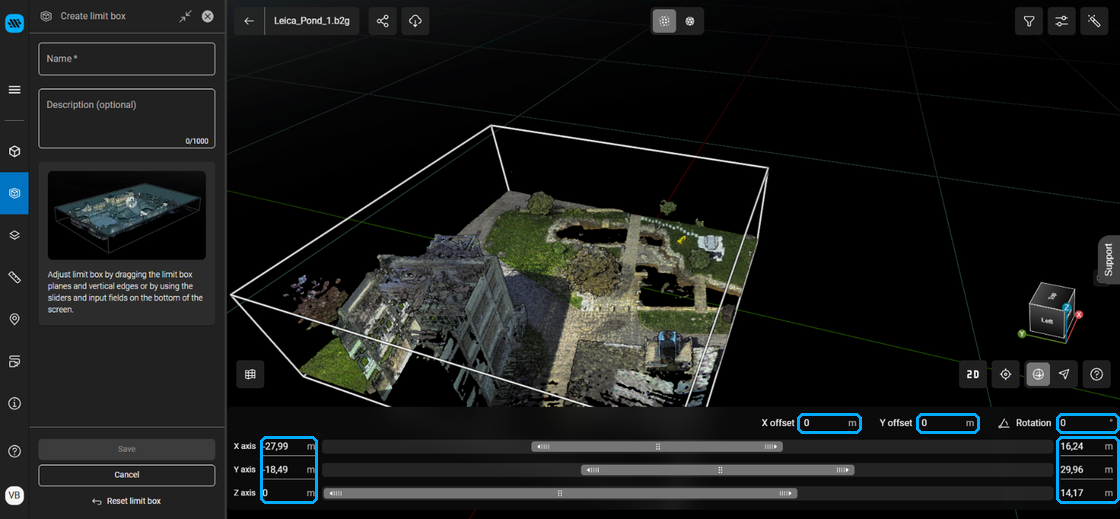Click the app logo icon
This screenshot has height=519, width=1120.
[x=14, y=24]
